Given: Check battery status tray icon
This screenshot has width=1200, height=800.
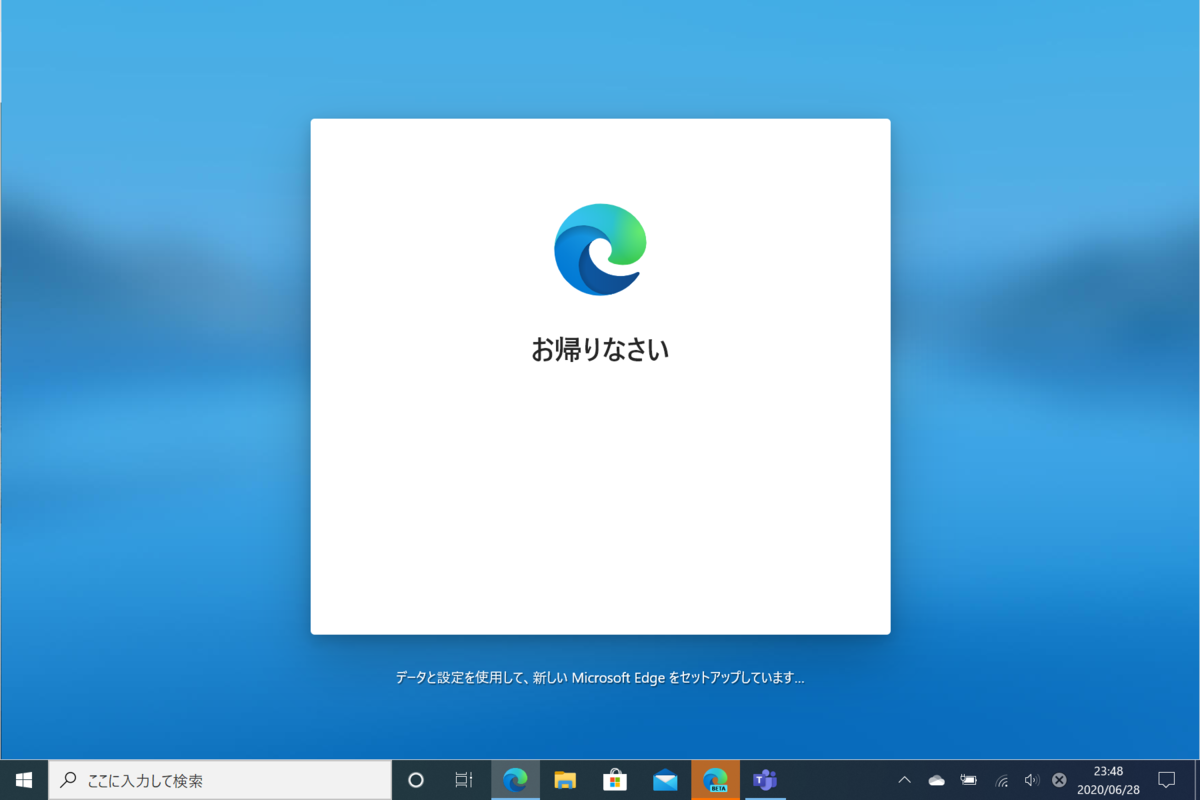Looking at the screenshot, I should point(969,780).
